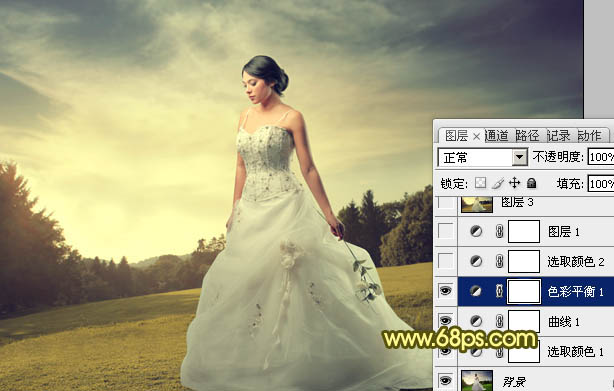This screenshot has height=391, width=614.
Task: Select layer named 曲线 1
Action: click(563, 322)
